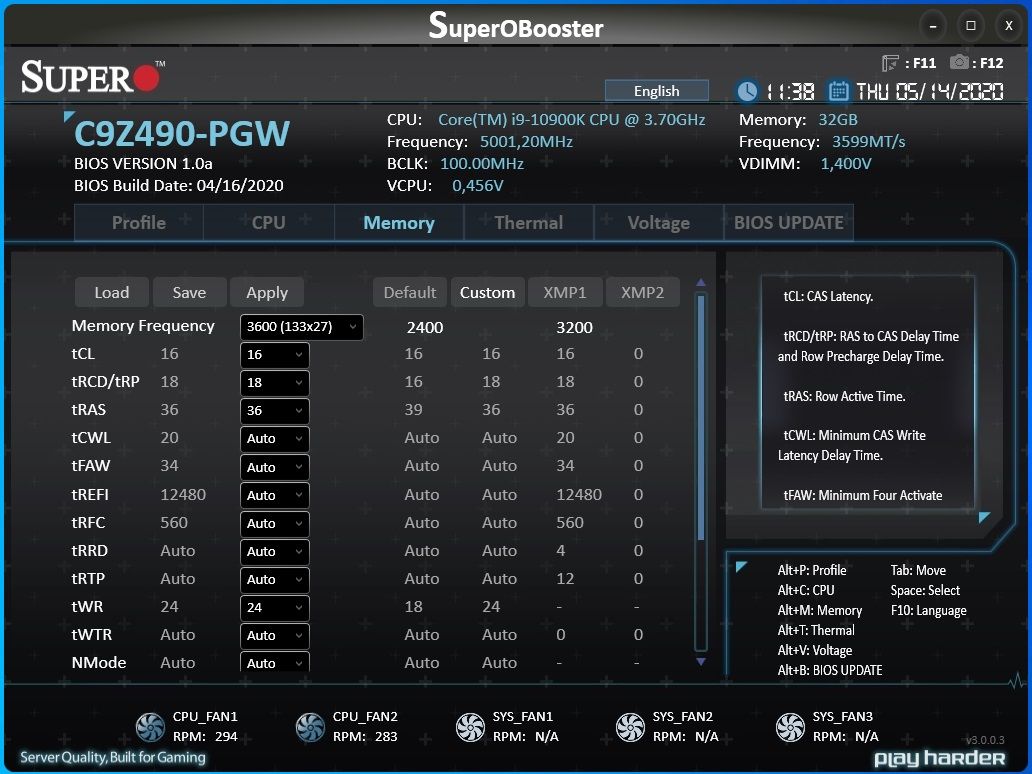Click the calendar icon beside the date
Screen dimensions: 1032x774
838,91
